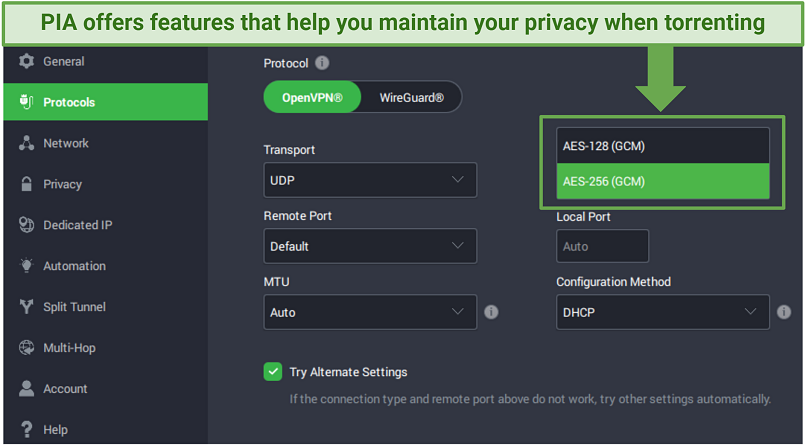Open the Transport UDP dropdown
This screenshot has width=806, height=446.
[x=370, y=180]
